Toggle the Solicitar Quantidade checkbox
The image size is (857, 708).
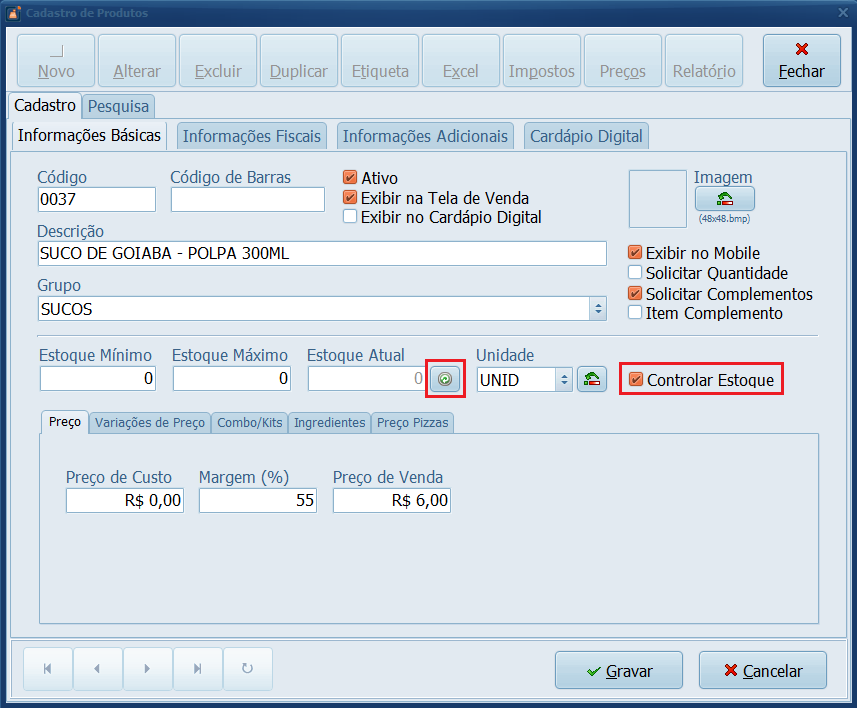(635, 273)
